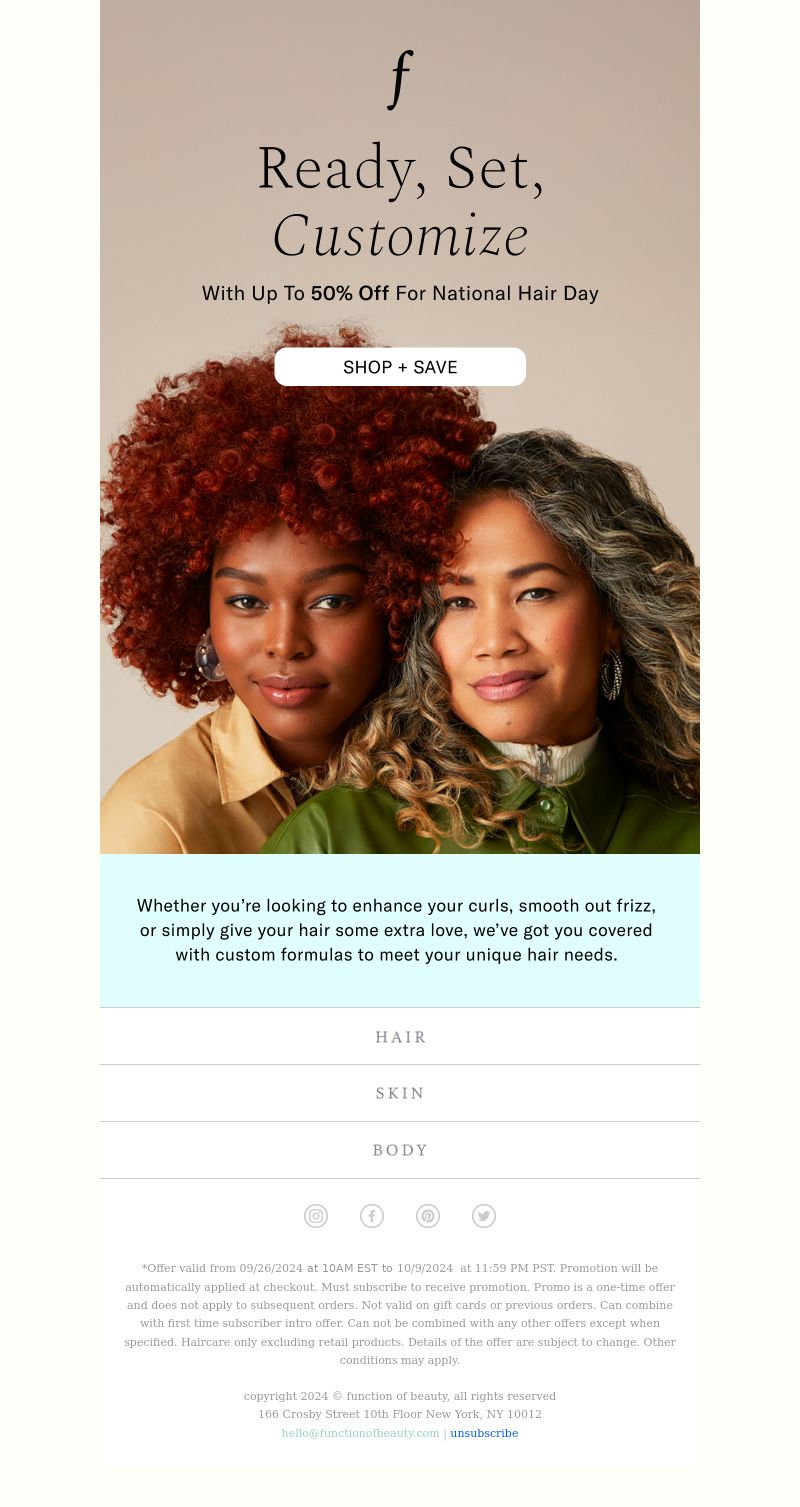Select the BODY category row
This screenshot has width=800, height=1507.
click(400, 1150)
